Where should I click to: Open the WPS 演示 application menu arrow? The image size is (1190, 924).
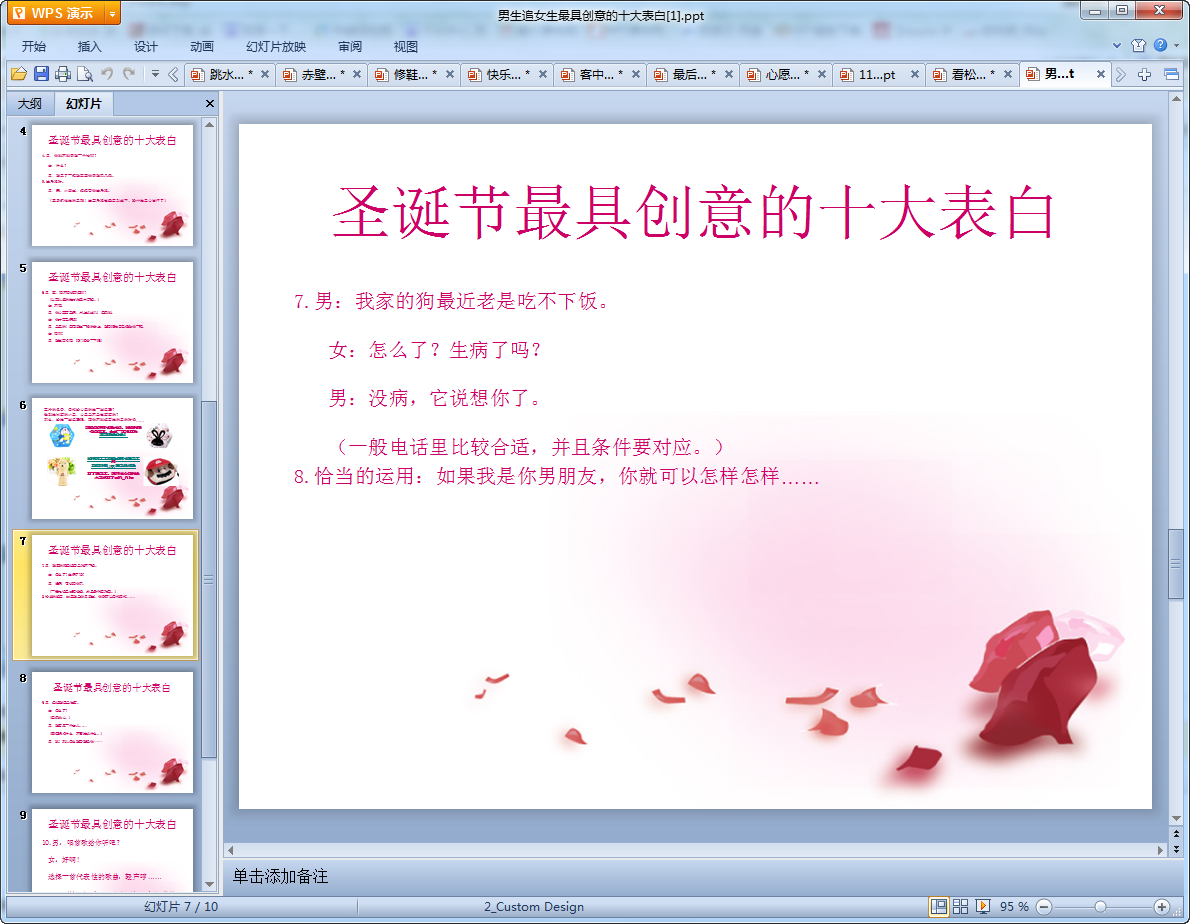pyautogui.click(x=112, y=14)
